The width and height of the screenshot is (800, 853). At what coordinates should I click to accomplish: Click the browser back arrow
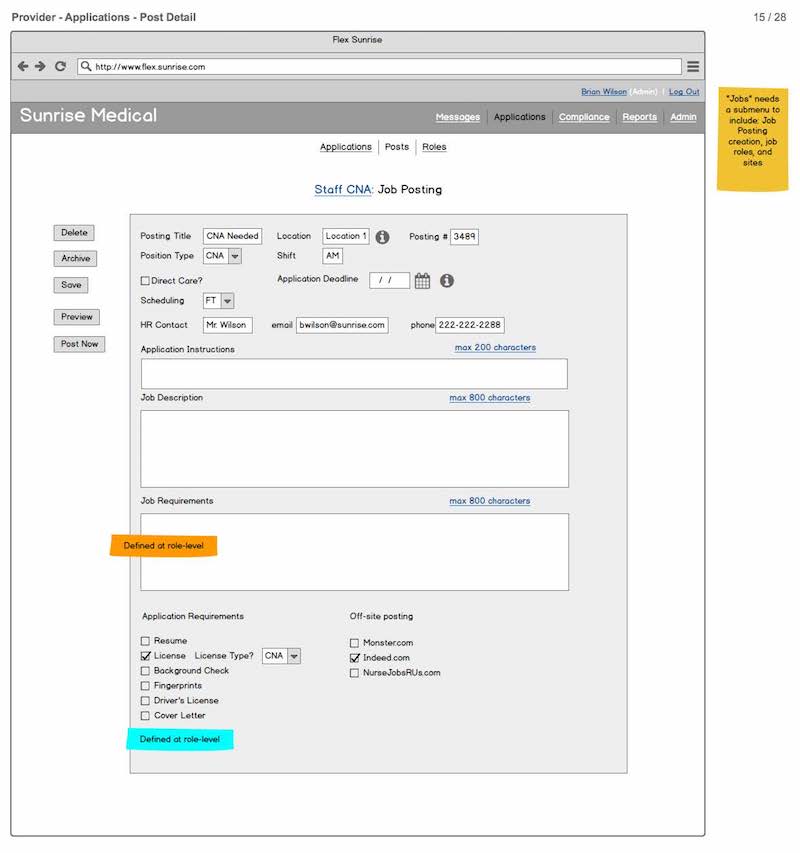click(x=23, y=66)
